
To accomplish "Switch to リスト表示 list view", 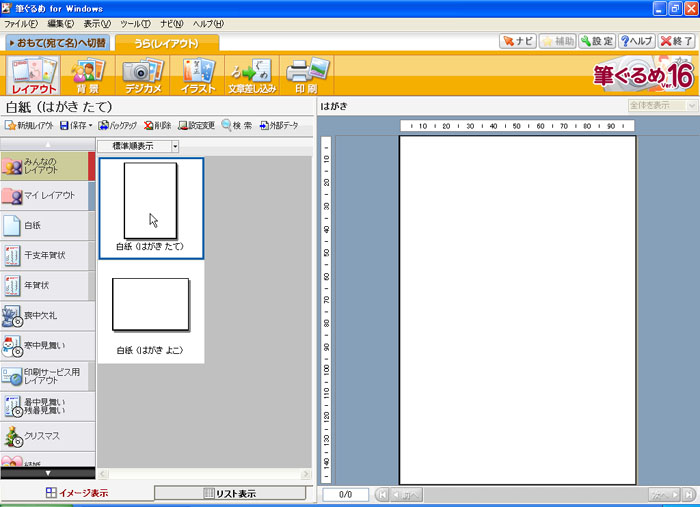I will pos(230,493).
